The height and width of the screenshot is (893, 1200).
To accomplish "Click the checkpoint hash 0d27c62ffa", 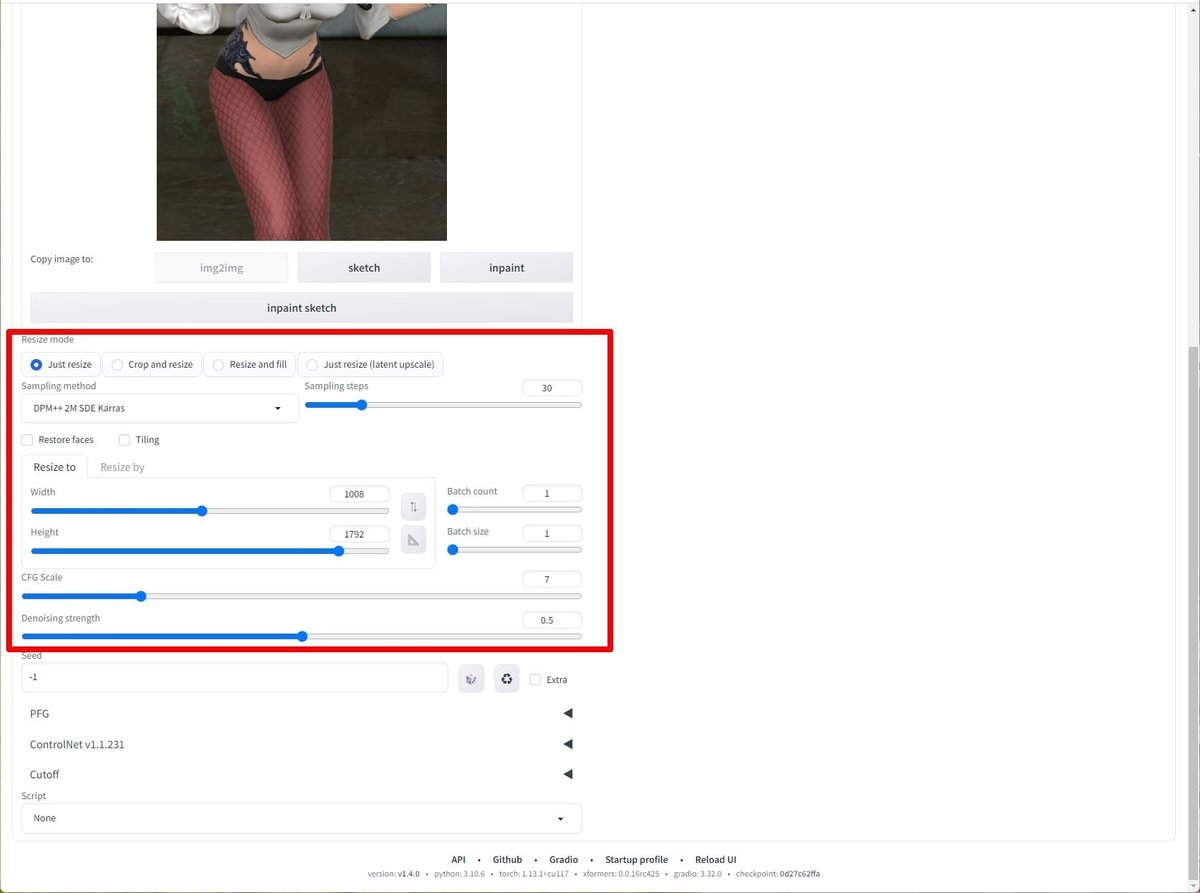I will pyautogui.click(x=800, y=874).
